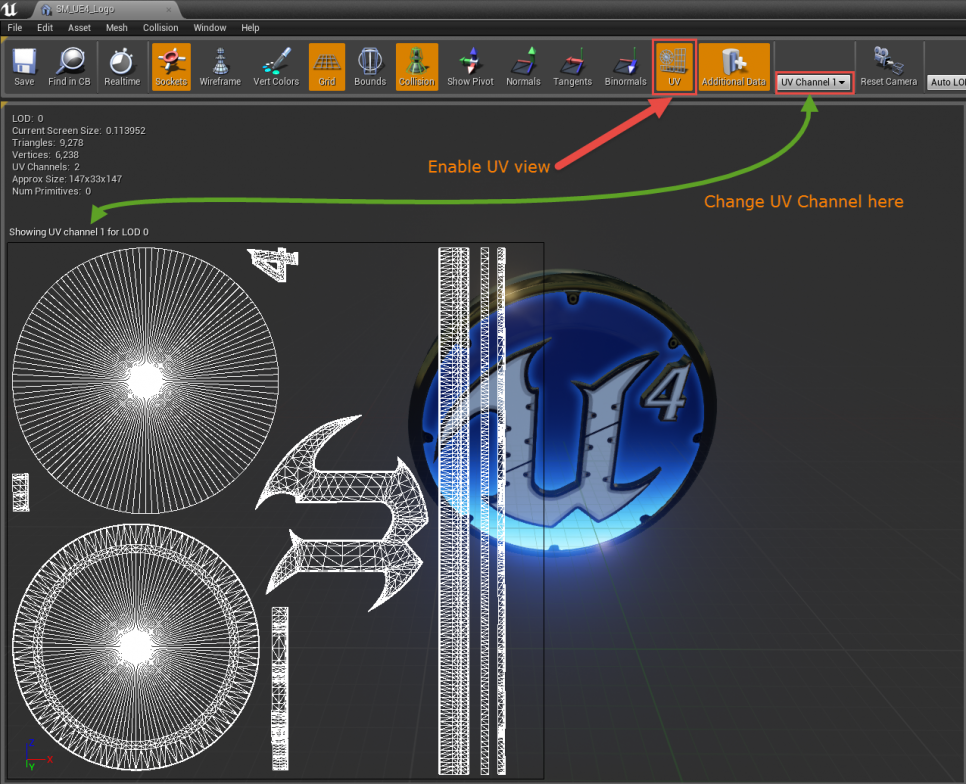Click Approx Size: 147x33x147 text
Image resolution: width=966 pixels, height=784 pixels.
pyautogui.click(x=67, y=179)
